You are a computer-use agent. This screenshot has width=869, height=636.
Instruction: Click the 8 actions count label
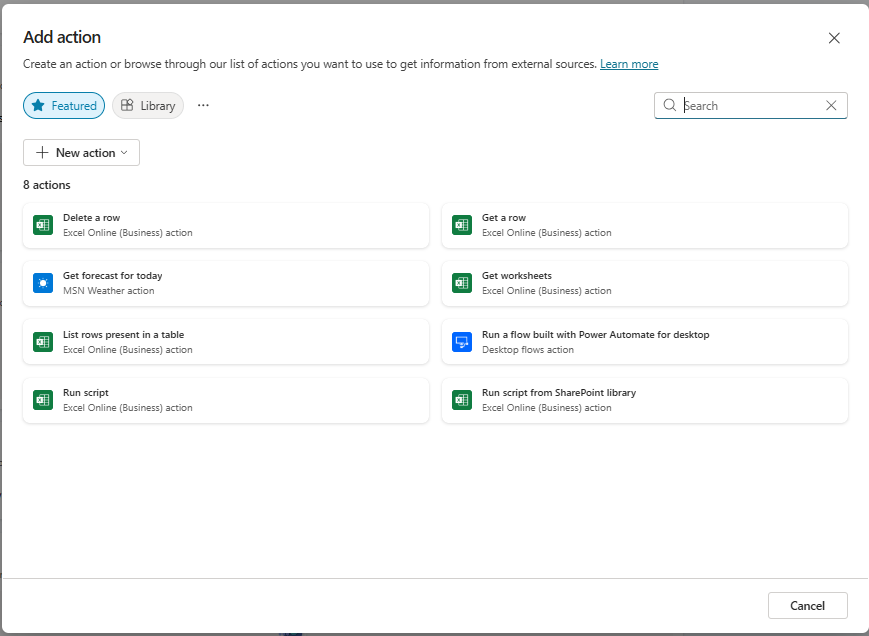[47, 184]
